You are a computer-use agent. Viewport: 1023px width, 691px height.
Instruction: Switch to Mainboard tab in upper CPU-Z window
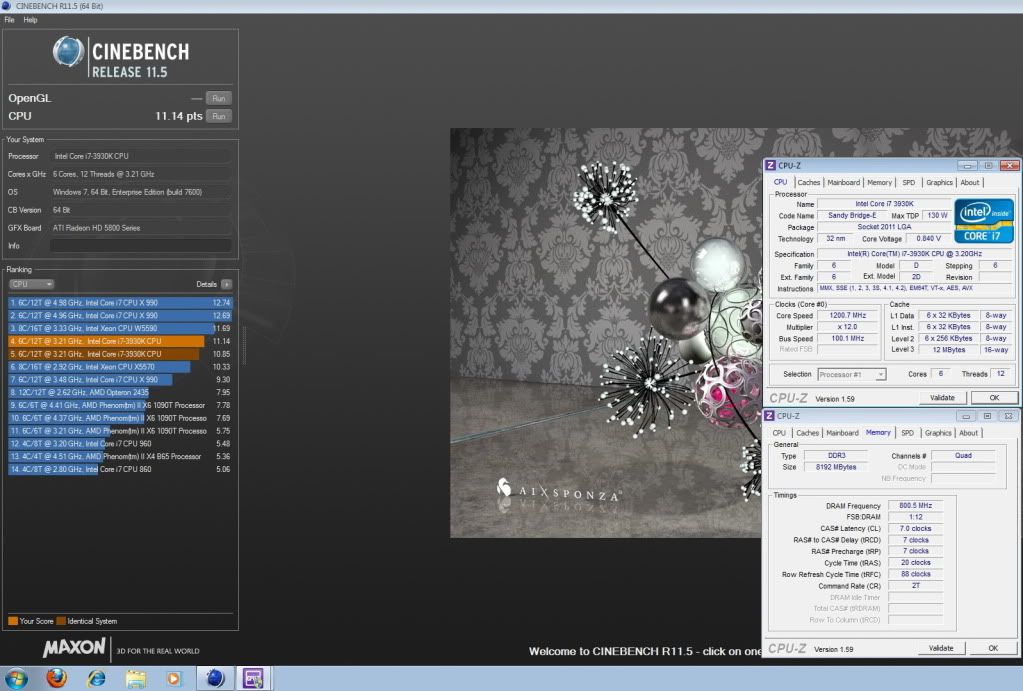pos(844,183)
